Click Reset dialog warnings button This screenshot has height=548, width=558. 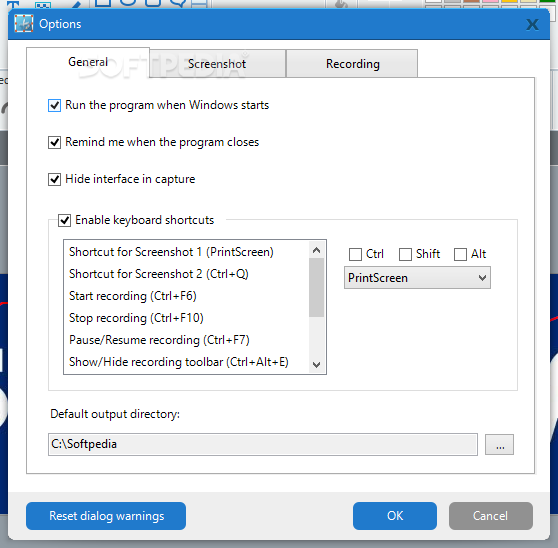106,516
